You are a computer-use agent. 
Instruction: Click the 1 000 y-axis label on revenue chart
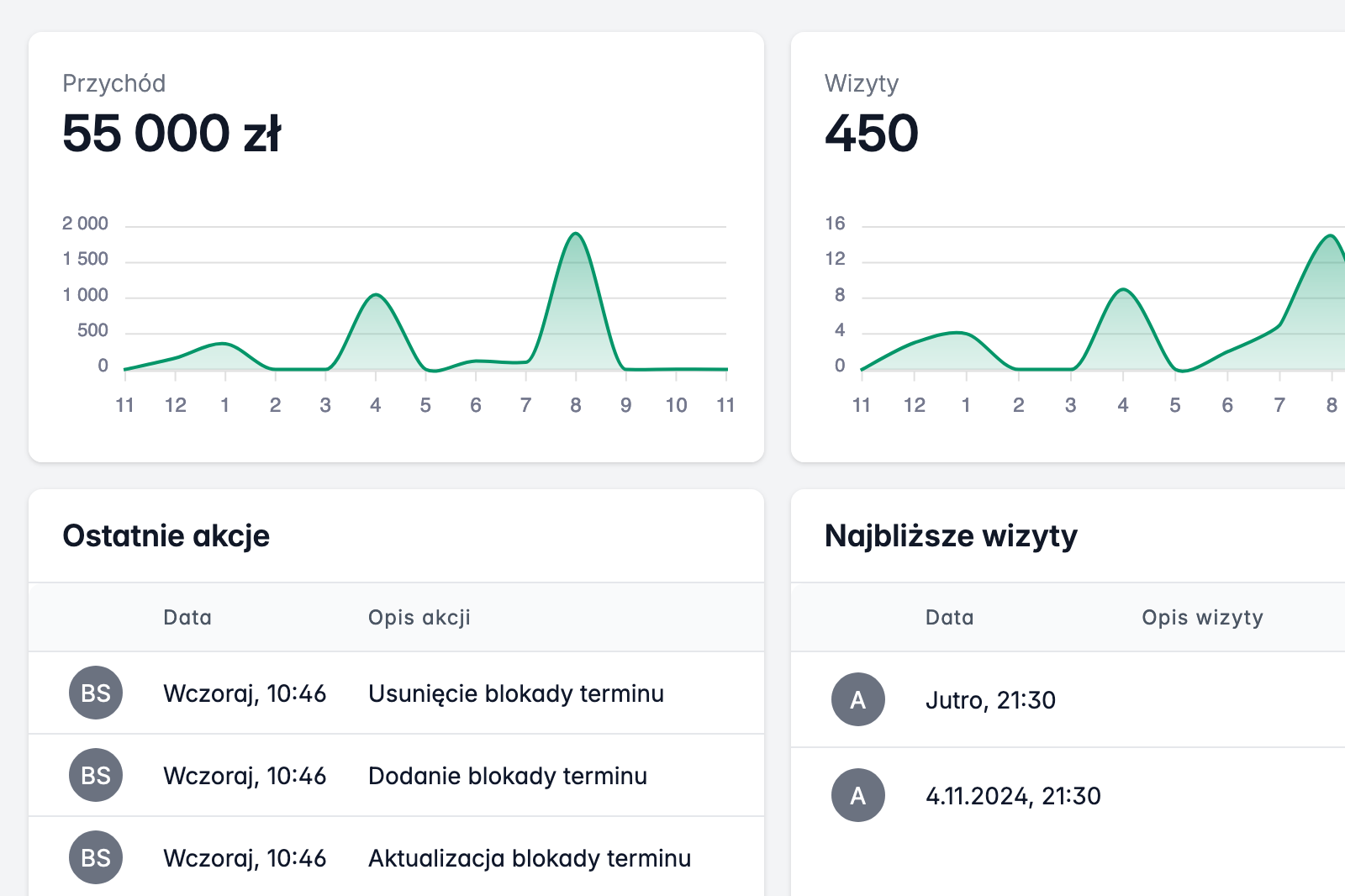point(85,295)
